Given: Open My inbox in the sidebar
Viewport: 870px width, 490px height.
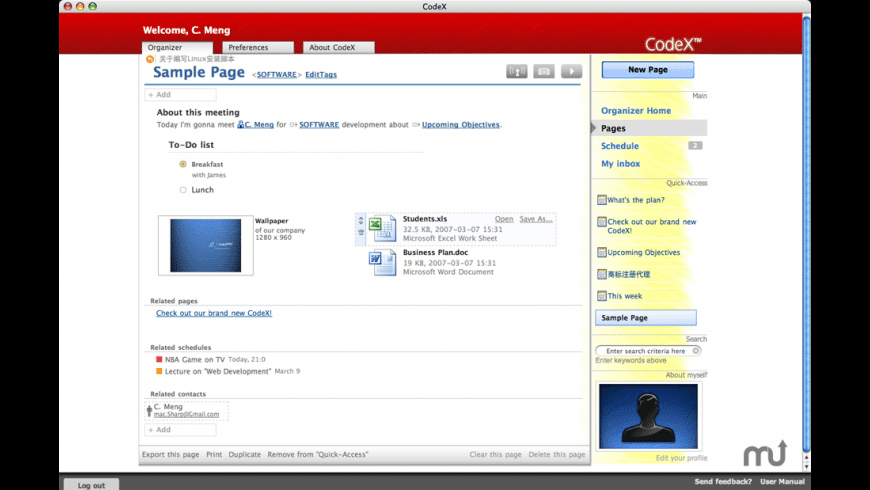Looking at the screenshot, I should pyautogui.click(x=620, y=164).
